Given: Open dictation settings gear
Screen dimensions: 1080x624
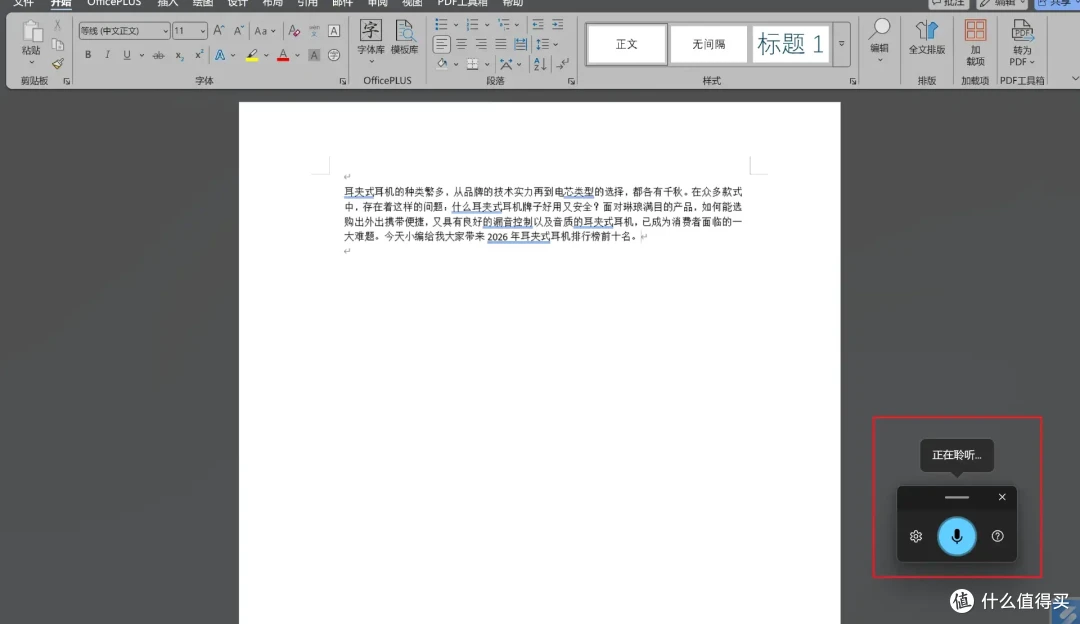Looking at the screenshot, I should [915, 536].
